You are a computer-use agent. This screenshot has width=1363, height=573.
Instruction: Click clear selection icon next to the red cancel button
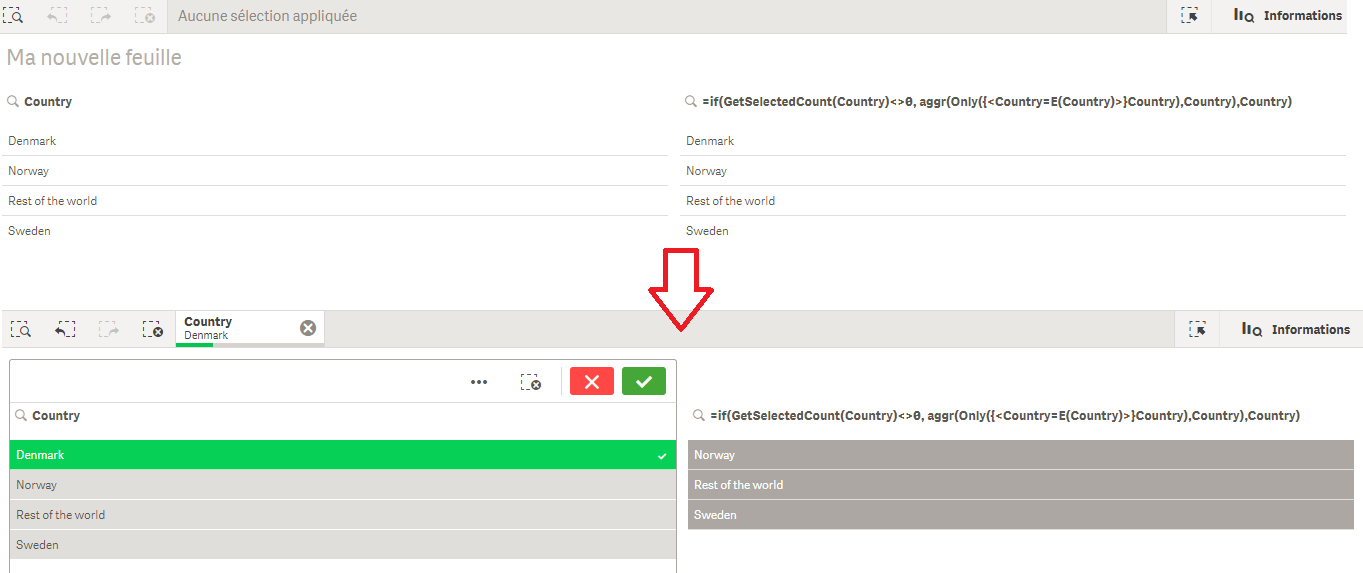(x=531, y=382)
